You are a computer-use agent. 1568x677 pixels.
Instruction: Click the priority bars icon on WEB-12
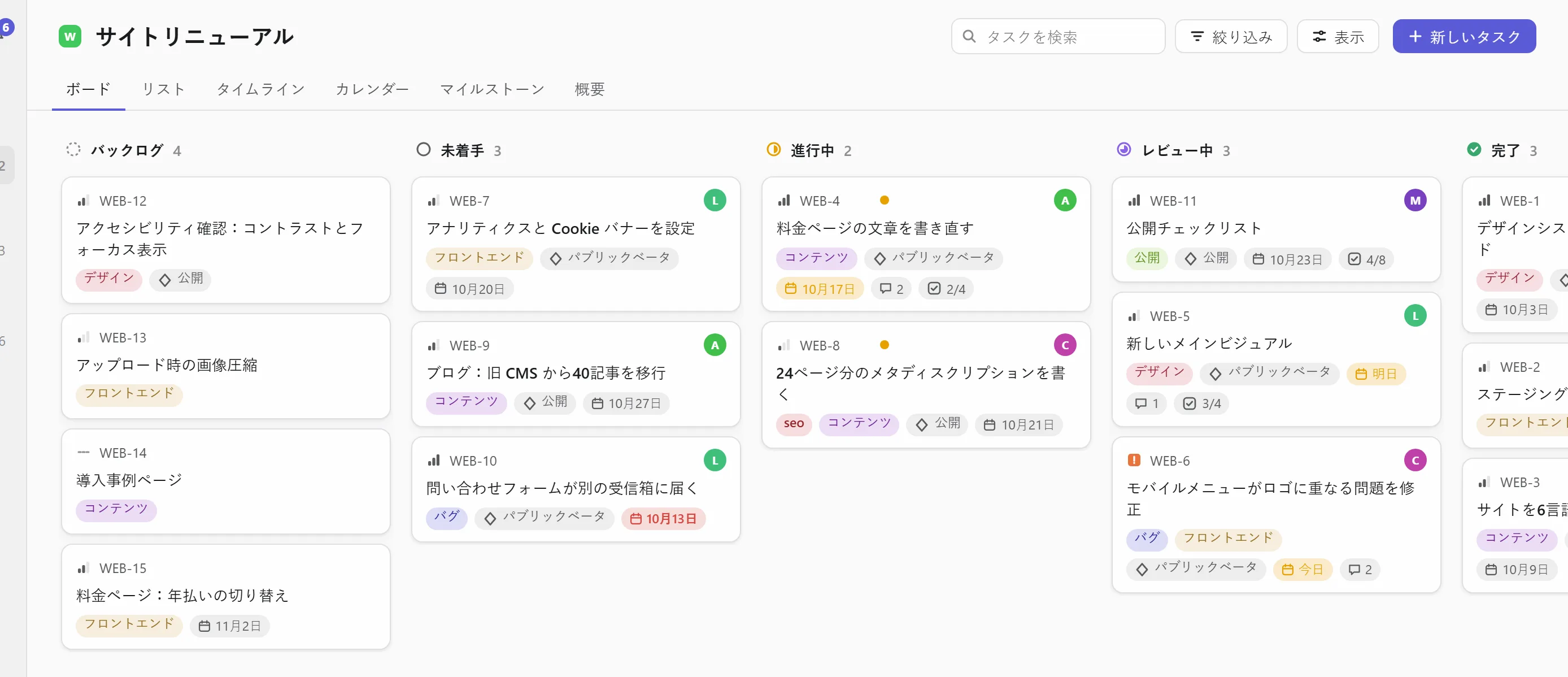84,200
